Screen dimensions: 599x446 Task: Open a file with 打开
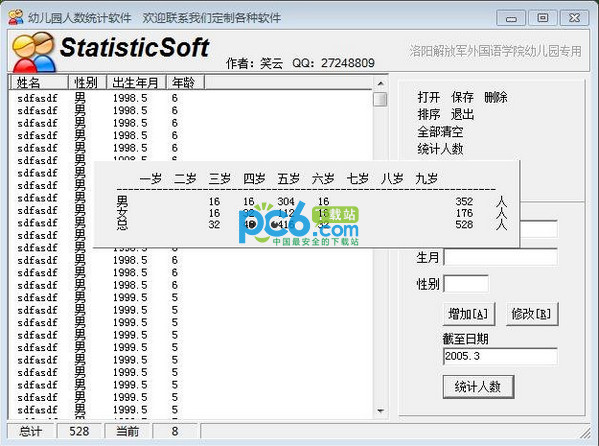tap(429, 97)
